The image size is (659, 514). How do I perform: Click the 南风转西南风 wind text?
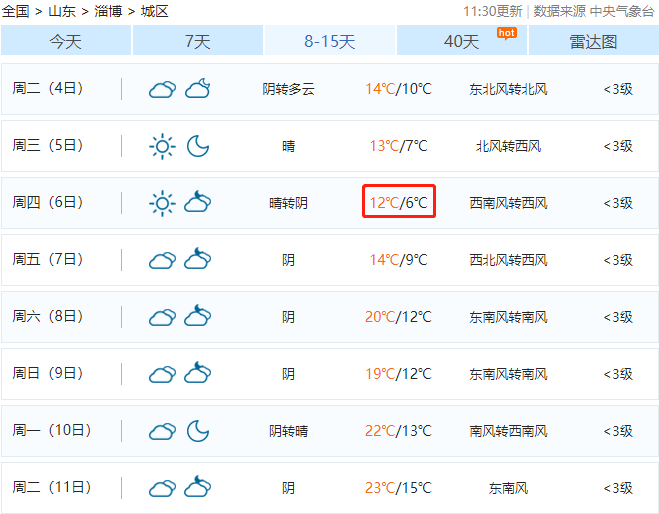click(x=509, y=431)
